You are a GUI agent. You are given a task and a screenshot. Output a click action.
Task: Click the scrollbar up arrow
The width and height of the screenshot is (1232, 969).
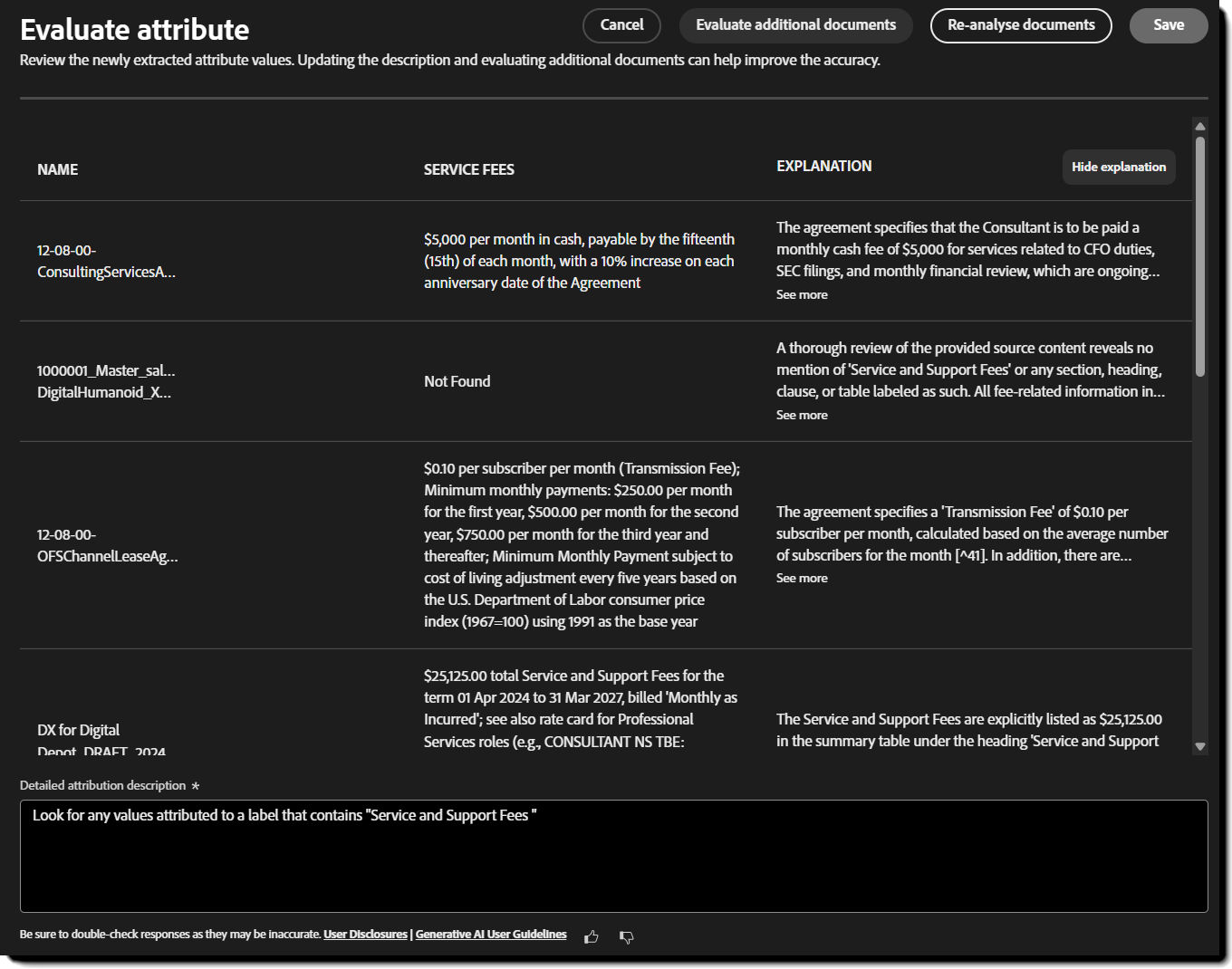[x=1200, y=127]
